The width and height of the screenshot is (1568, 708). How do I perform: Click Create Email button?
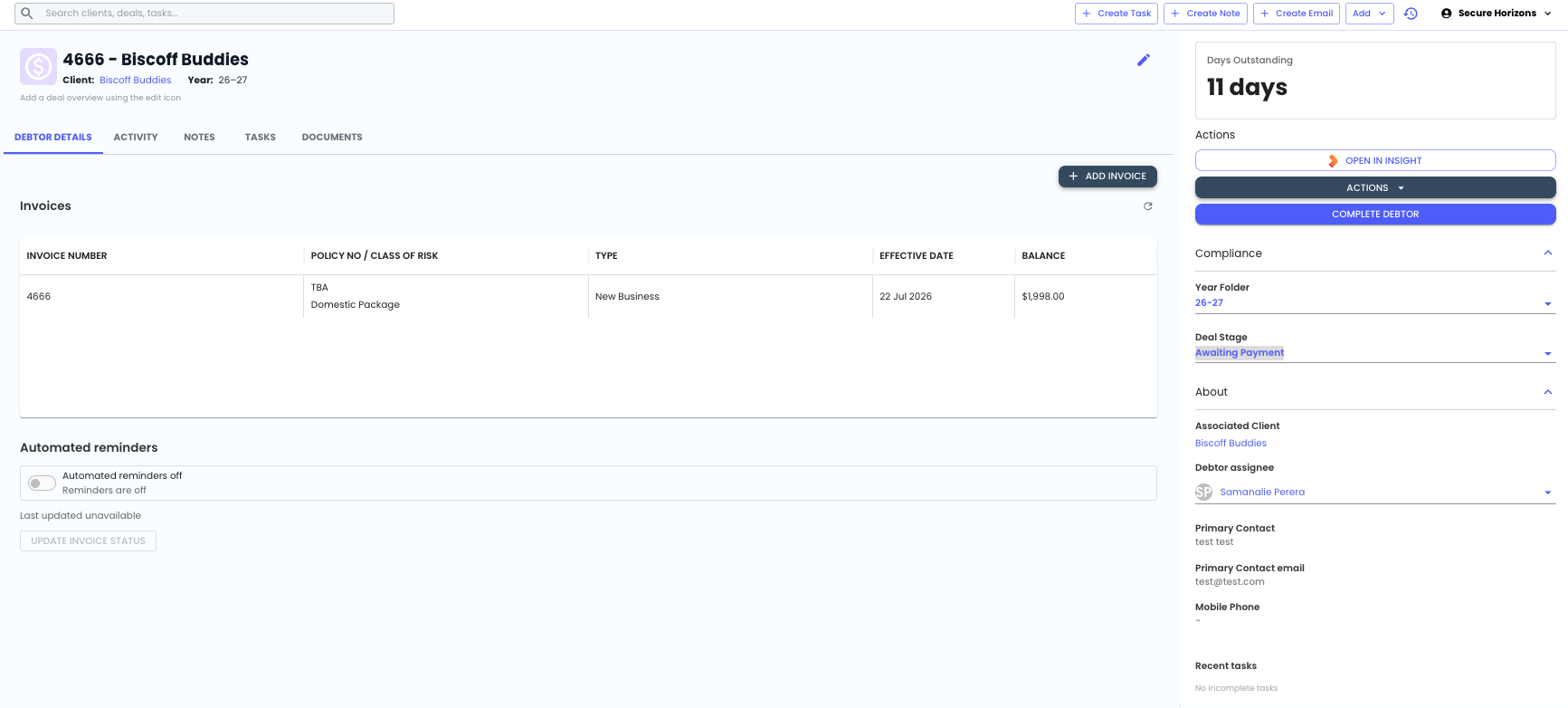tap(1297, 14)
